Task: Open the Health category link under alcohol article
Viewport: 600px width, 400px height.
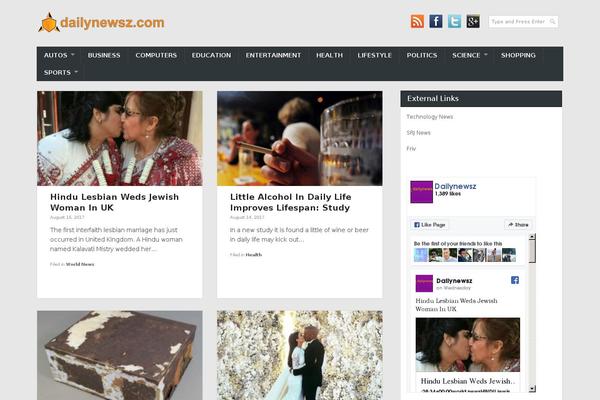Action: [254, 255]
